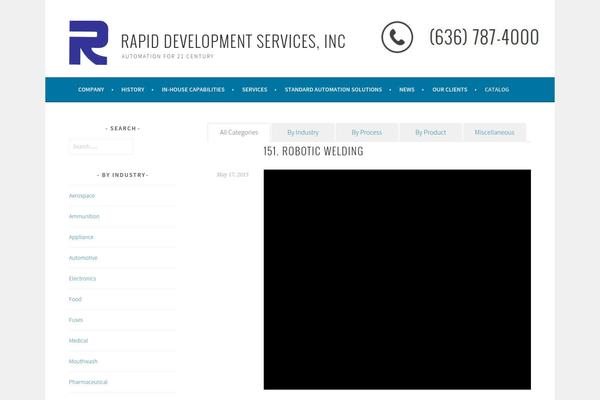Click the Rapid Development Services, Inc title

[233, 41]
